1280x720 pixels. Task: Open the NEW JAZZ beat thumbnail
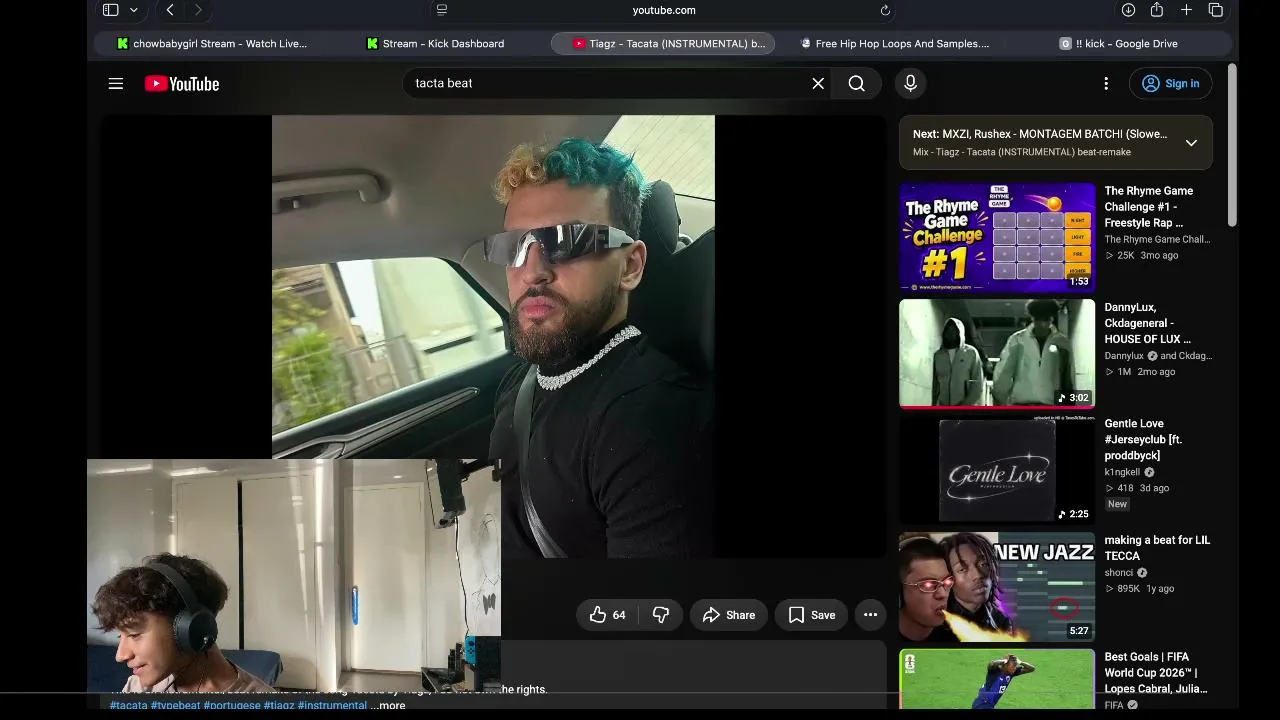(997, 586)
